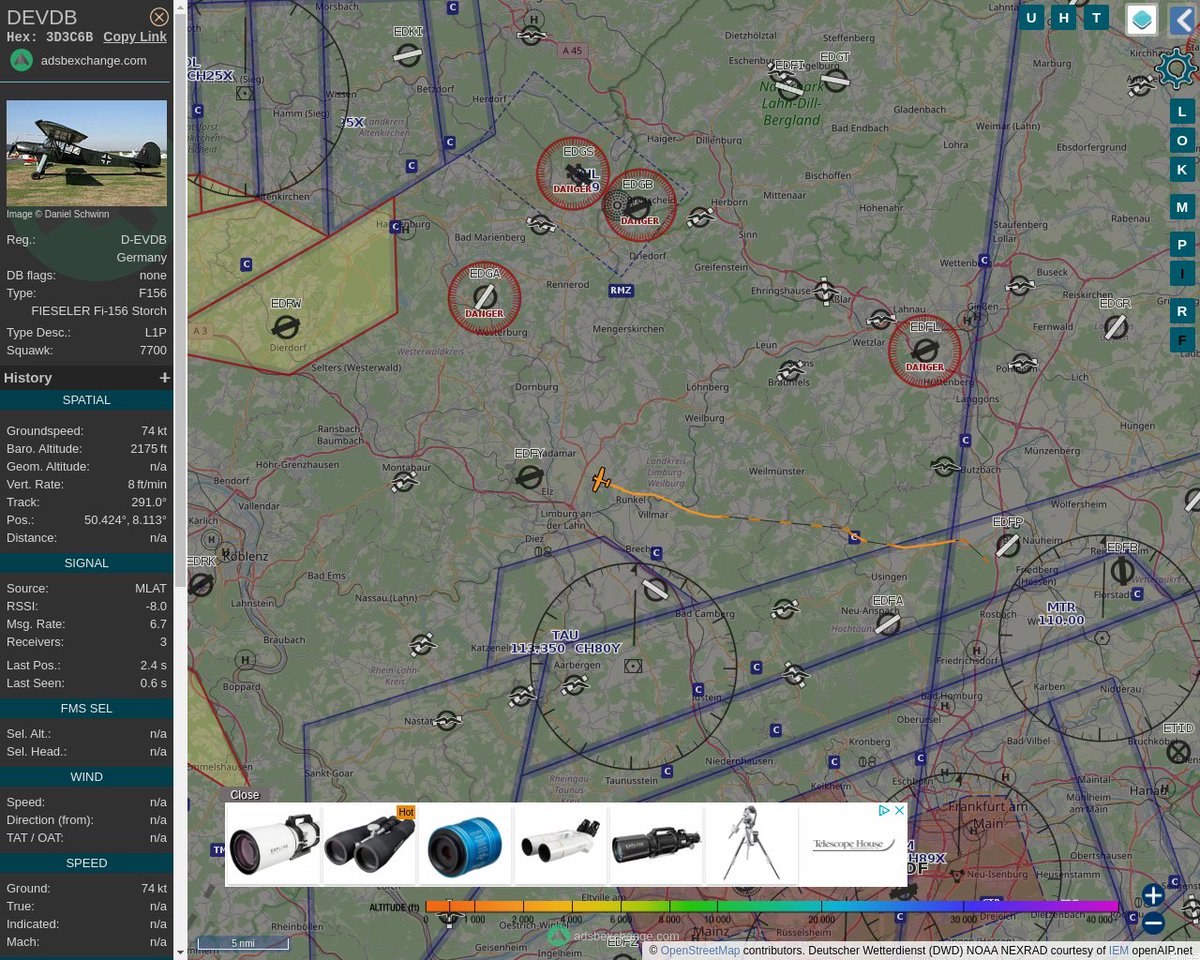This screenshot has height=960, width=1200.
Task: Expand the History section plus icon
Action: pos(165,378)
